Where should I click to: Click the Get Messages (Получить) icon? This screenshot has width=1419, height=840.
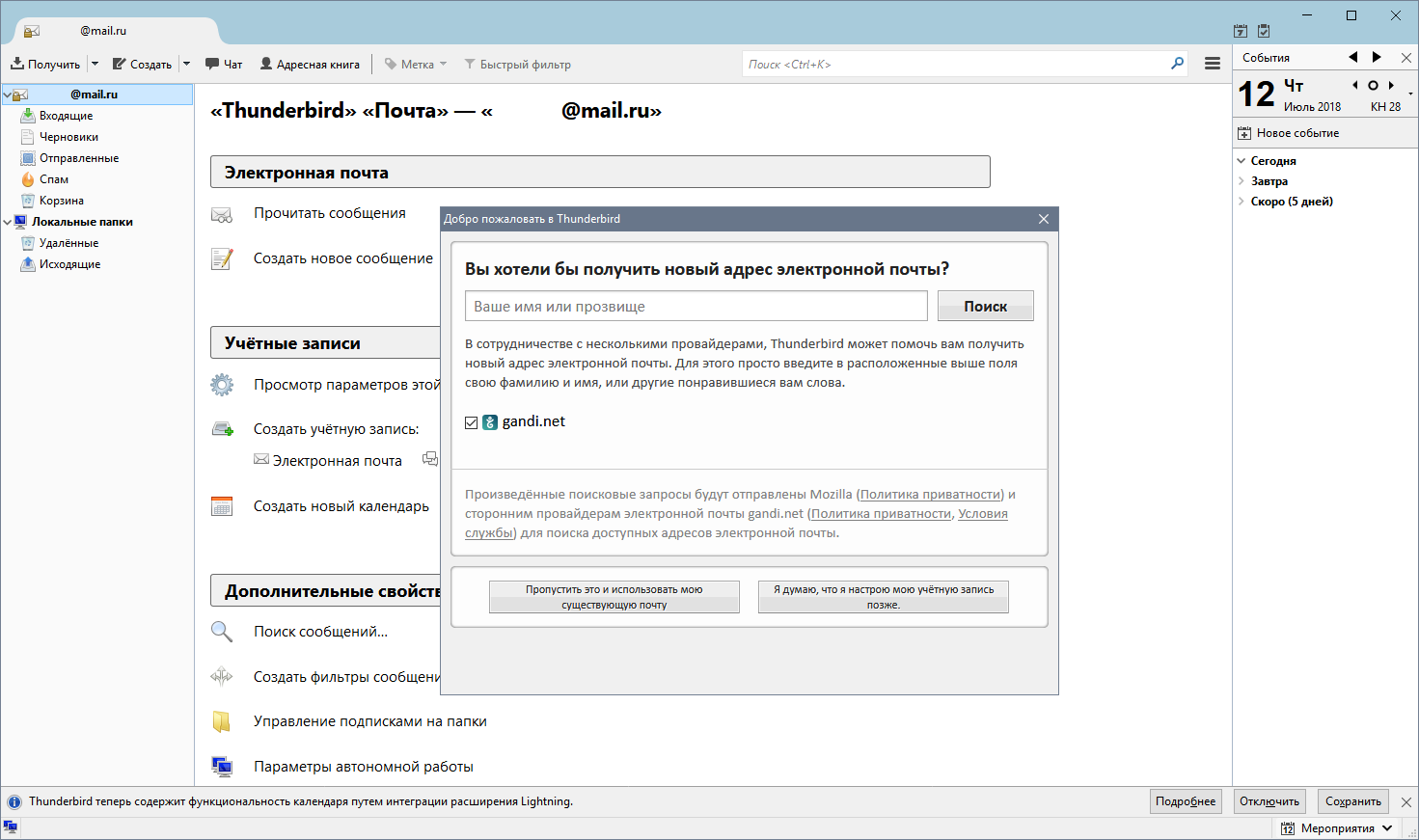[x=17, y=64]
